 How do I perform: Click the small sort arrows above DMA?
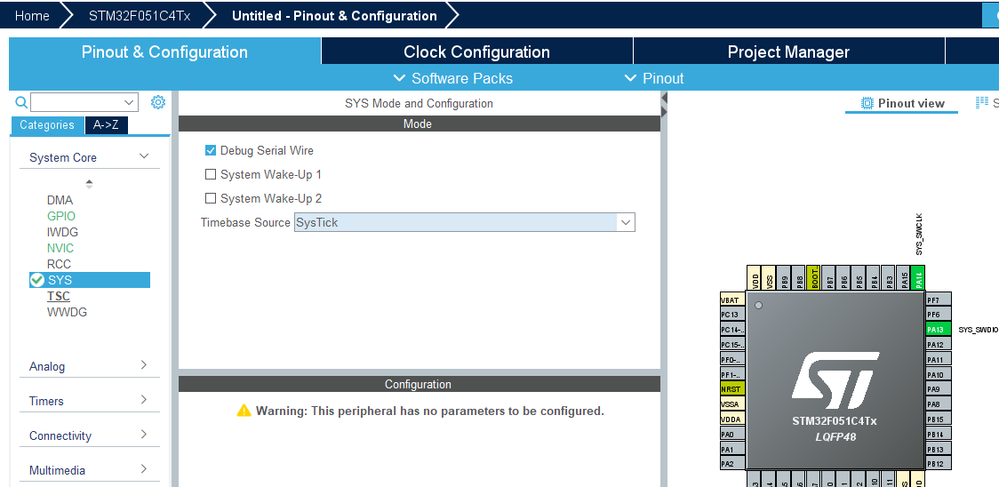click(89, 184)
